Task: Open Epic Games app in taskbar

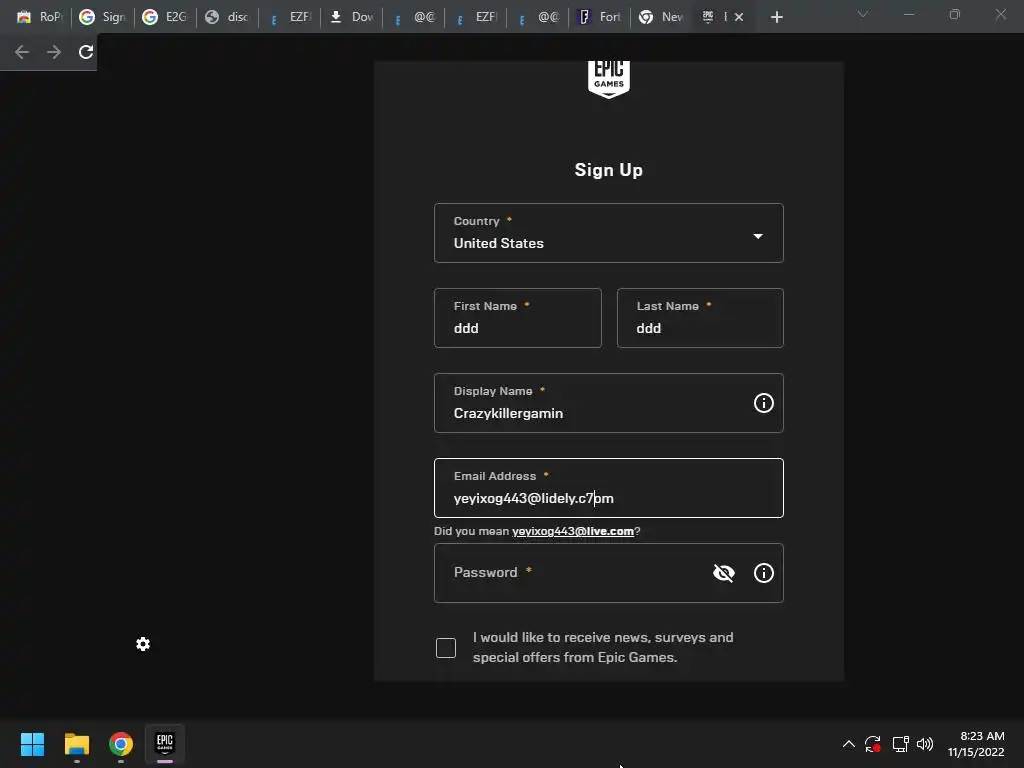Action: pos(165,743)
